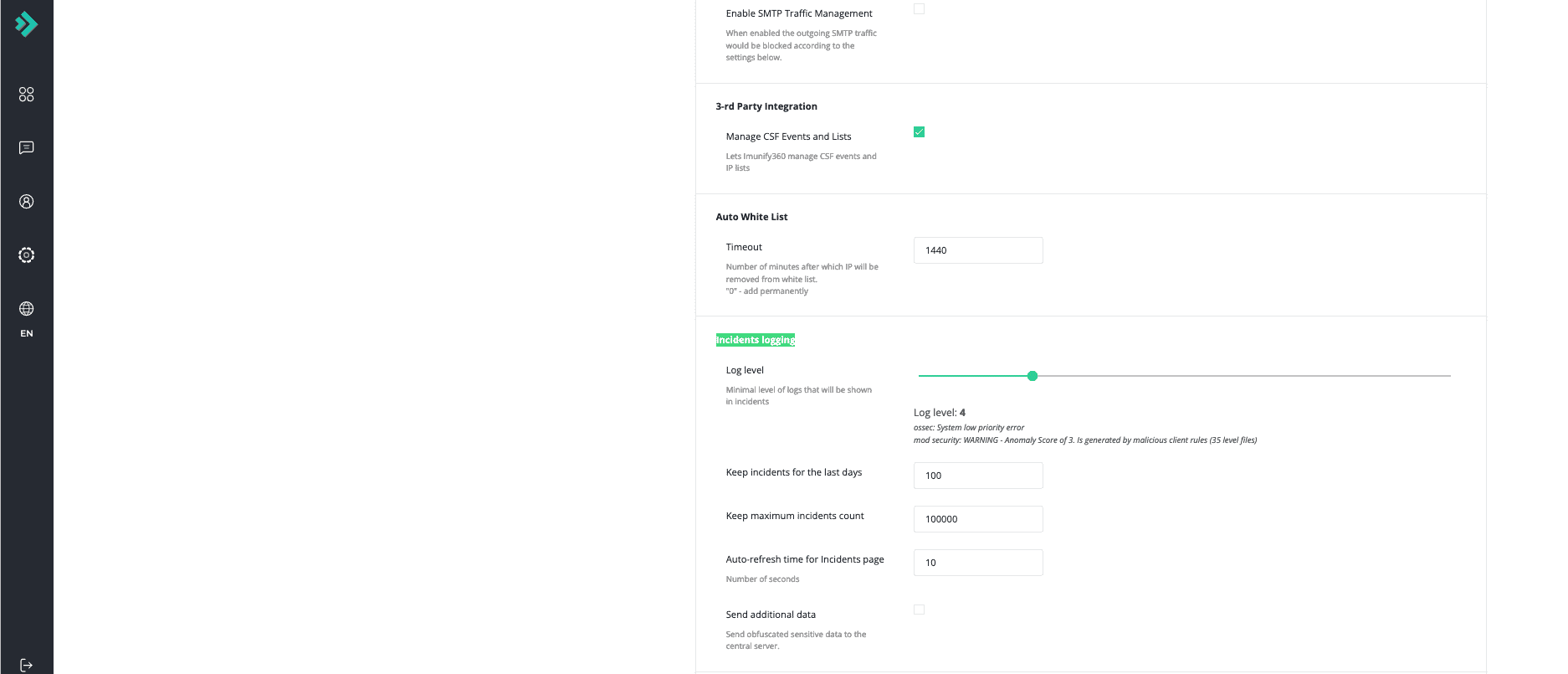The height and width of the screenshot is (674, 1568).
Task: Click the Log level slider handle
Action: 1032,376
